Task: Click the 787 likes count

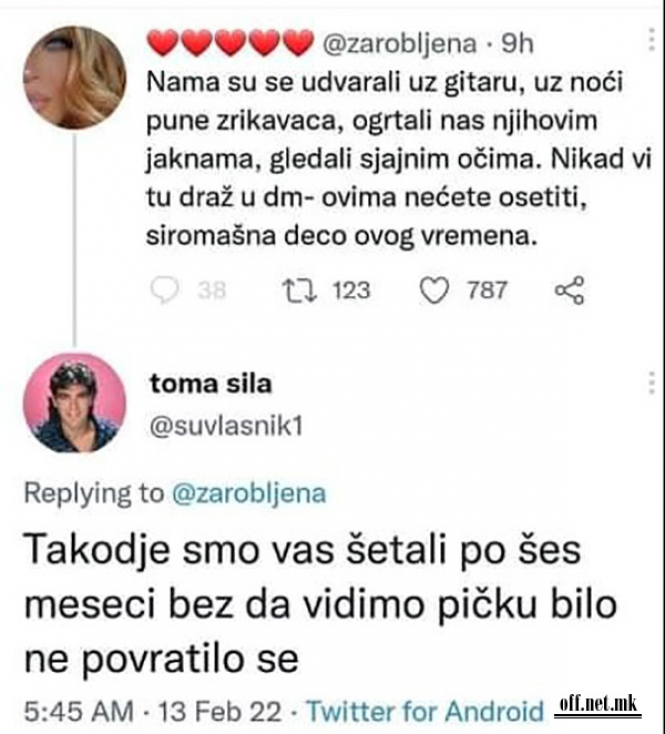Action: point(487,291)
